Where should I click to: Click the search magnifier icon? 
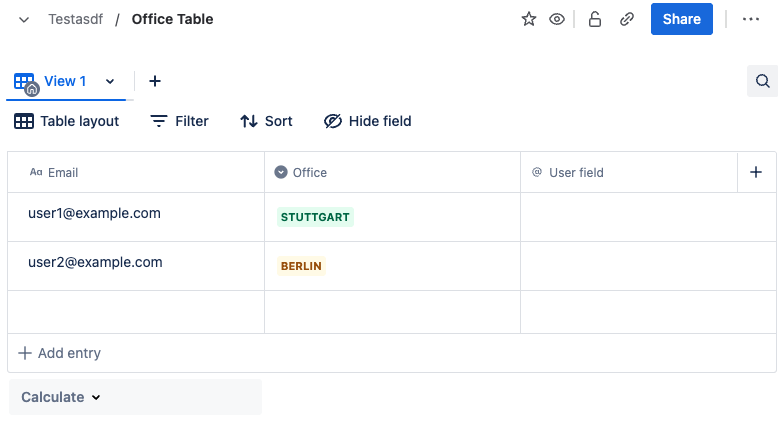(x=762, y=81)
